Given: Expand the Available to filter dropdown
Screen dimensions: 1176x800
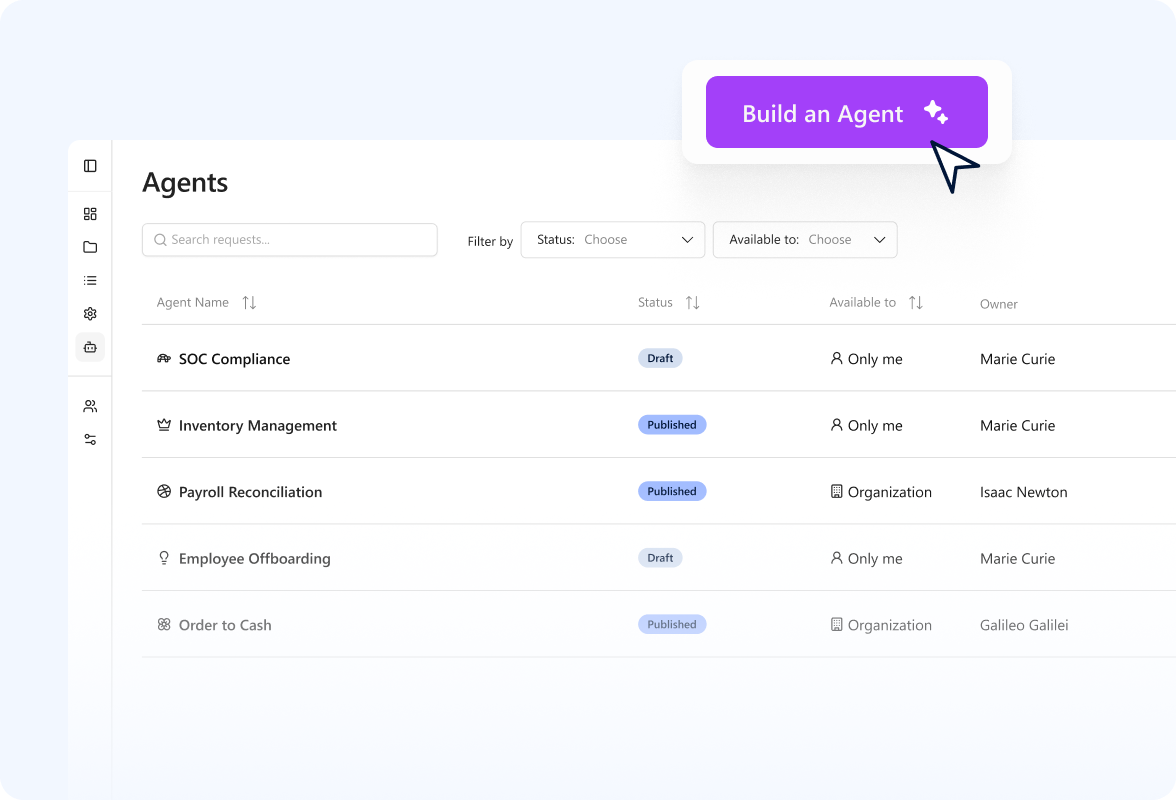Looking at the screenshot, I should coord(805,240).
